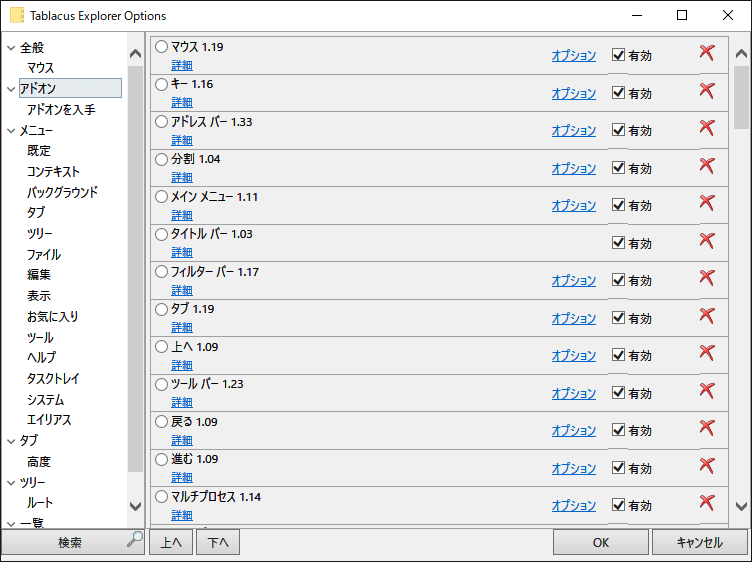The image size is (752, 562).
Task: Click addon list scrollbar thumb
Action: (x=741, y=97)
